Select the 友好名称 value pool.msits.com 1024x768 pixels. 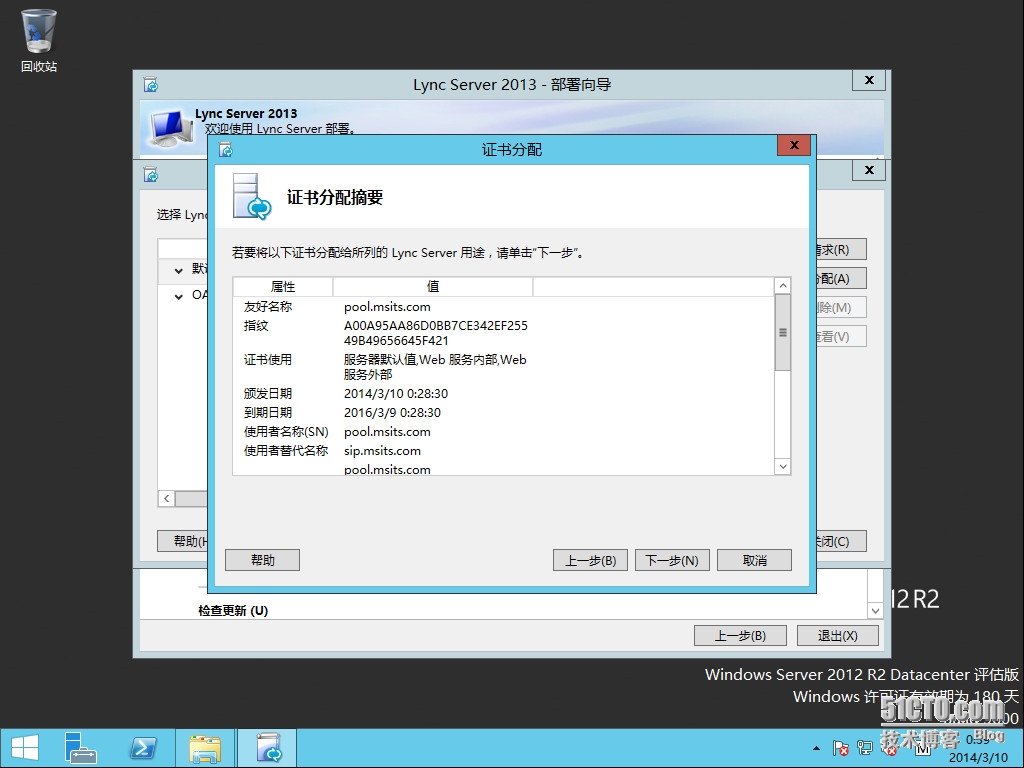pyautogui.click(x=387, y=307)
